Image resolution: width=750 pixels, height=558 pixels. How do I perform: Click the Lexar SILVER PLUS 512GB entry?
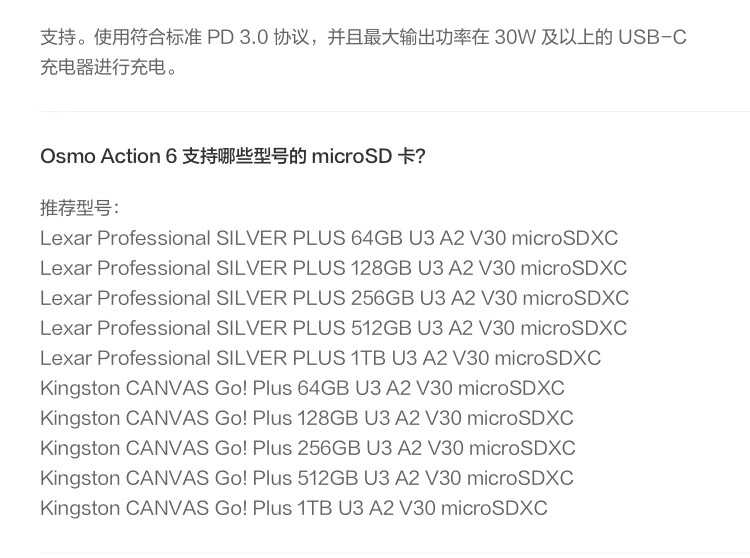[x=333, y=328]
